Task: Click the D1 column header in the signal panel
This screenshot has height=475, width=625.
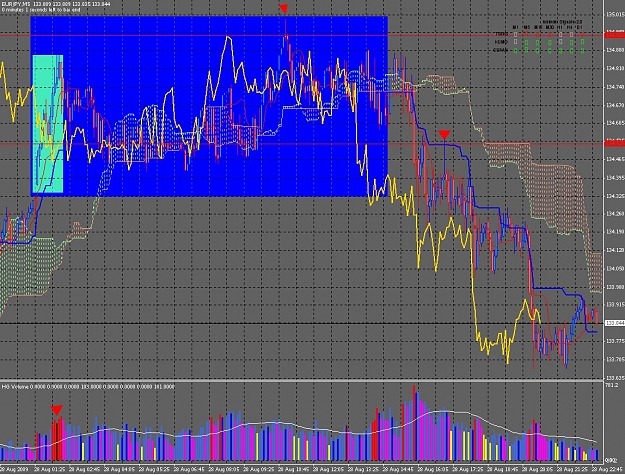Action: tap(580, 27)
